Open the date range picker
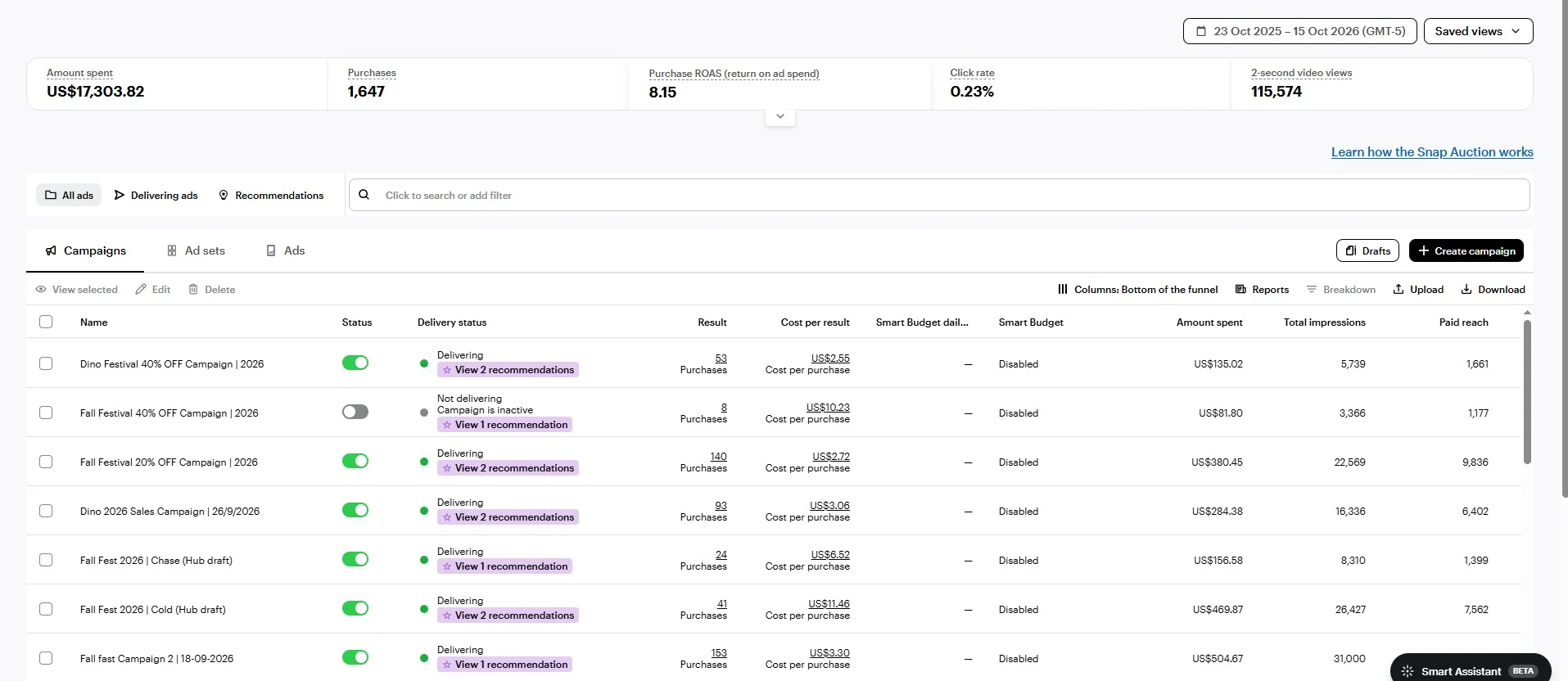Image resolution: width=1568 pixels, height=681 pixels. click(x=1299, y=31)
